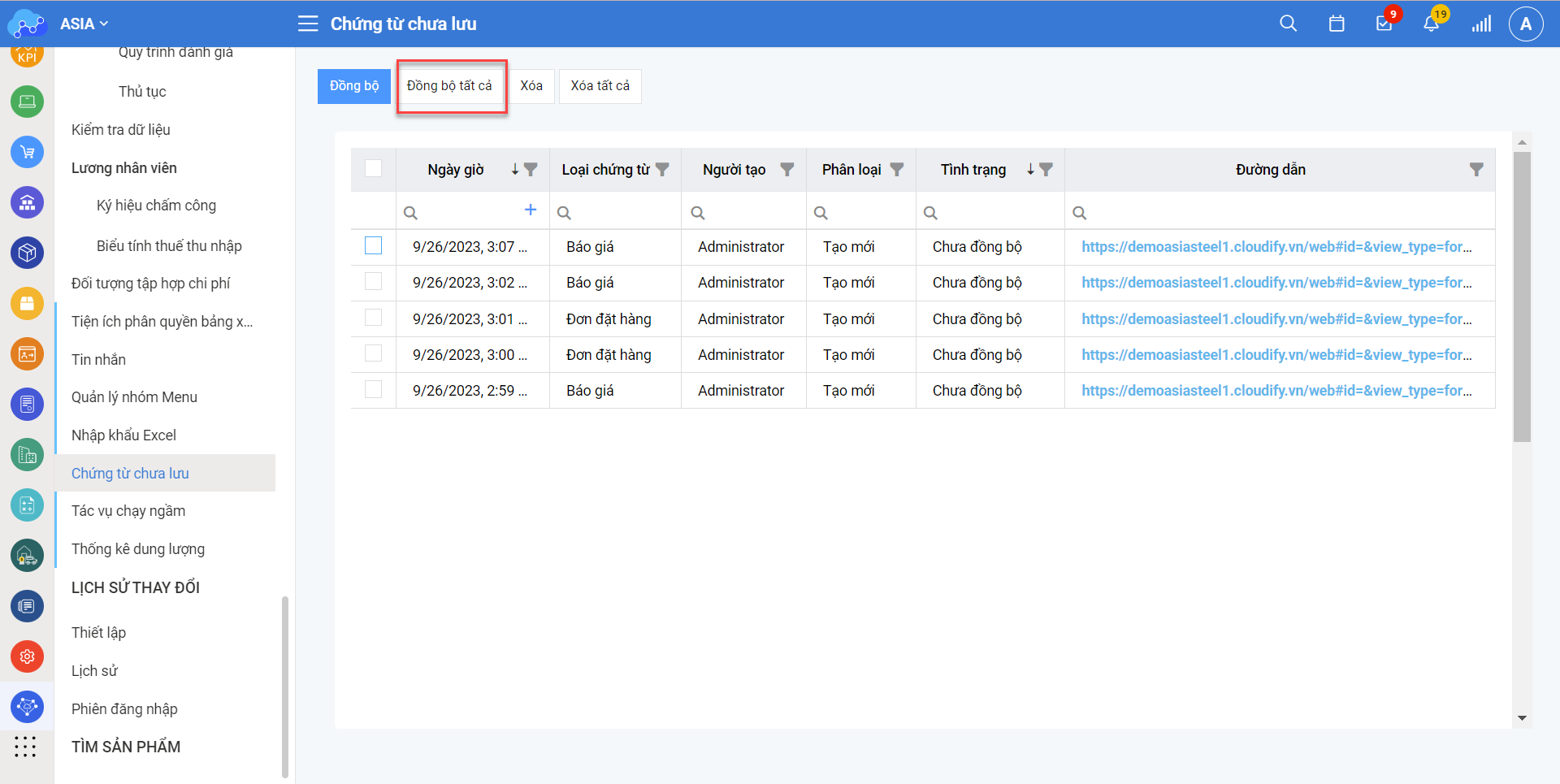Filter the Loại chứng từ column via funnel icon
This screenshot has width=1560, height=784.
coord(662,170)
